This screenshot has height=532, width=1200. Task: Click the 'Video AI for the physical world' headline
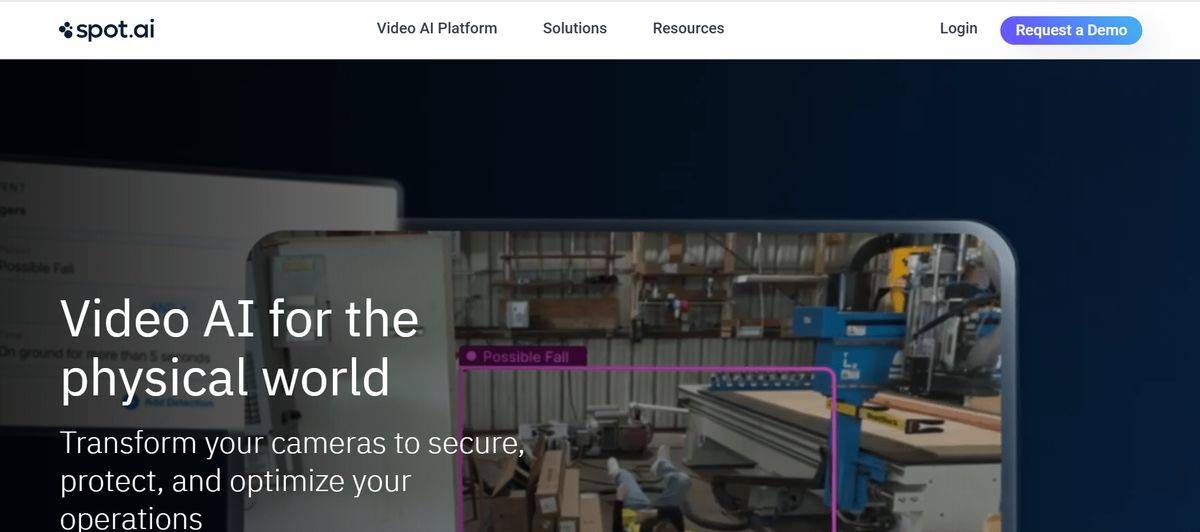tap(240, 348)
